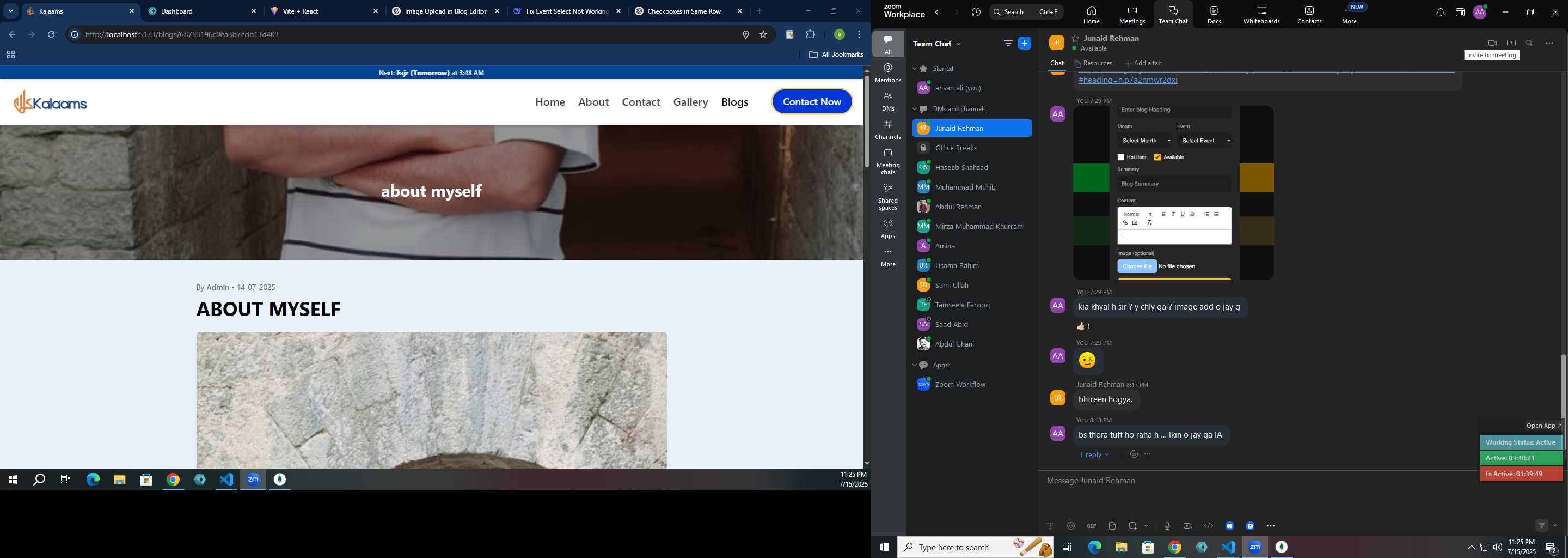Open send options chevron beside send button
1568x558 pixels.
pos(1555,526)
